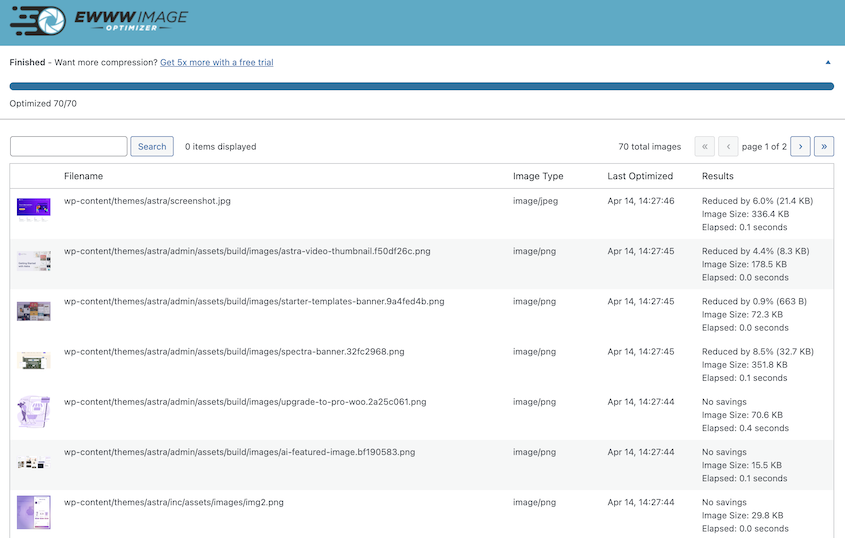845x538 pixels.
Task: Click the image/jpeg type cell
Action: (x=535, y=201)
